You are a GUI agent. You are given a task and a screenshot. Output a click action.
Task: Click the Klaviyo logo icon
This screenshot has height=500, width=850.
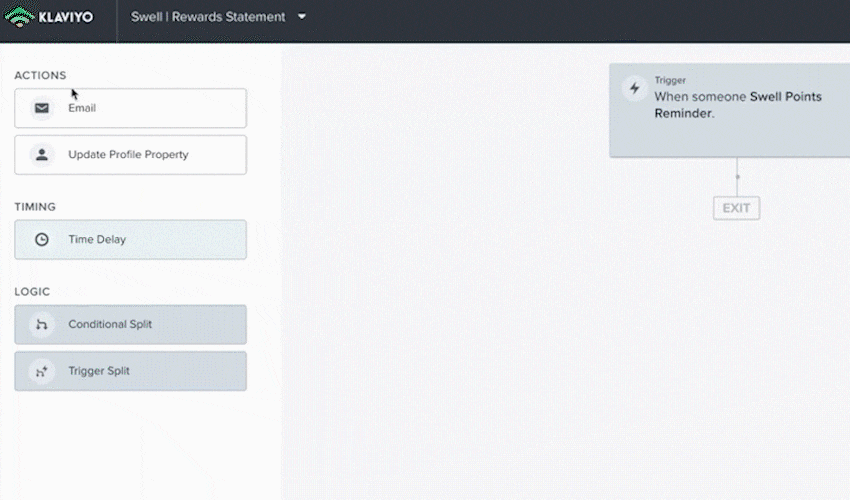19,17
